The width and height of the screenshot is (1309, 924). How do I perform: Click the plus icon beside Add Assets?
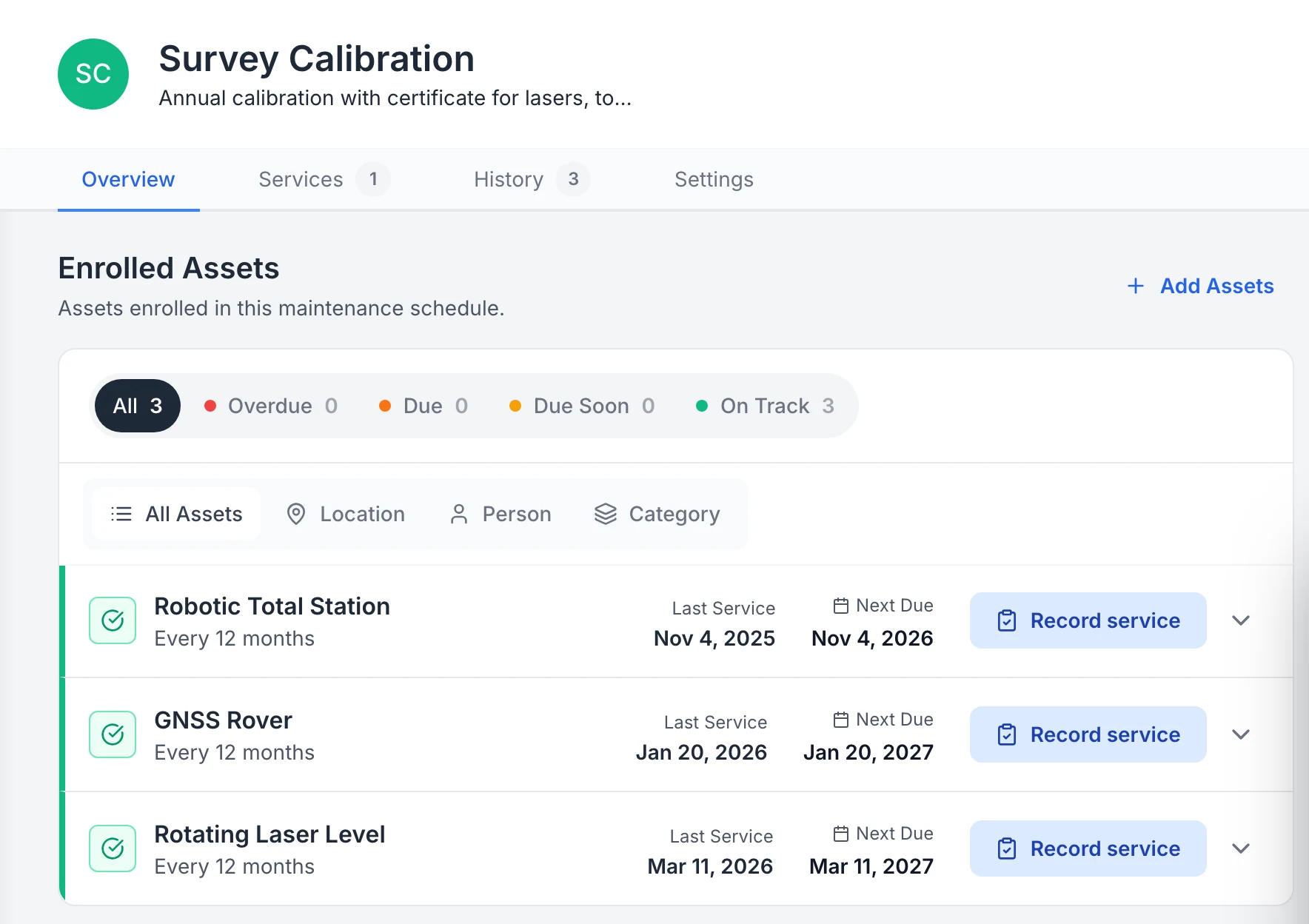(1135, 286)
